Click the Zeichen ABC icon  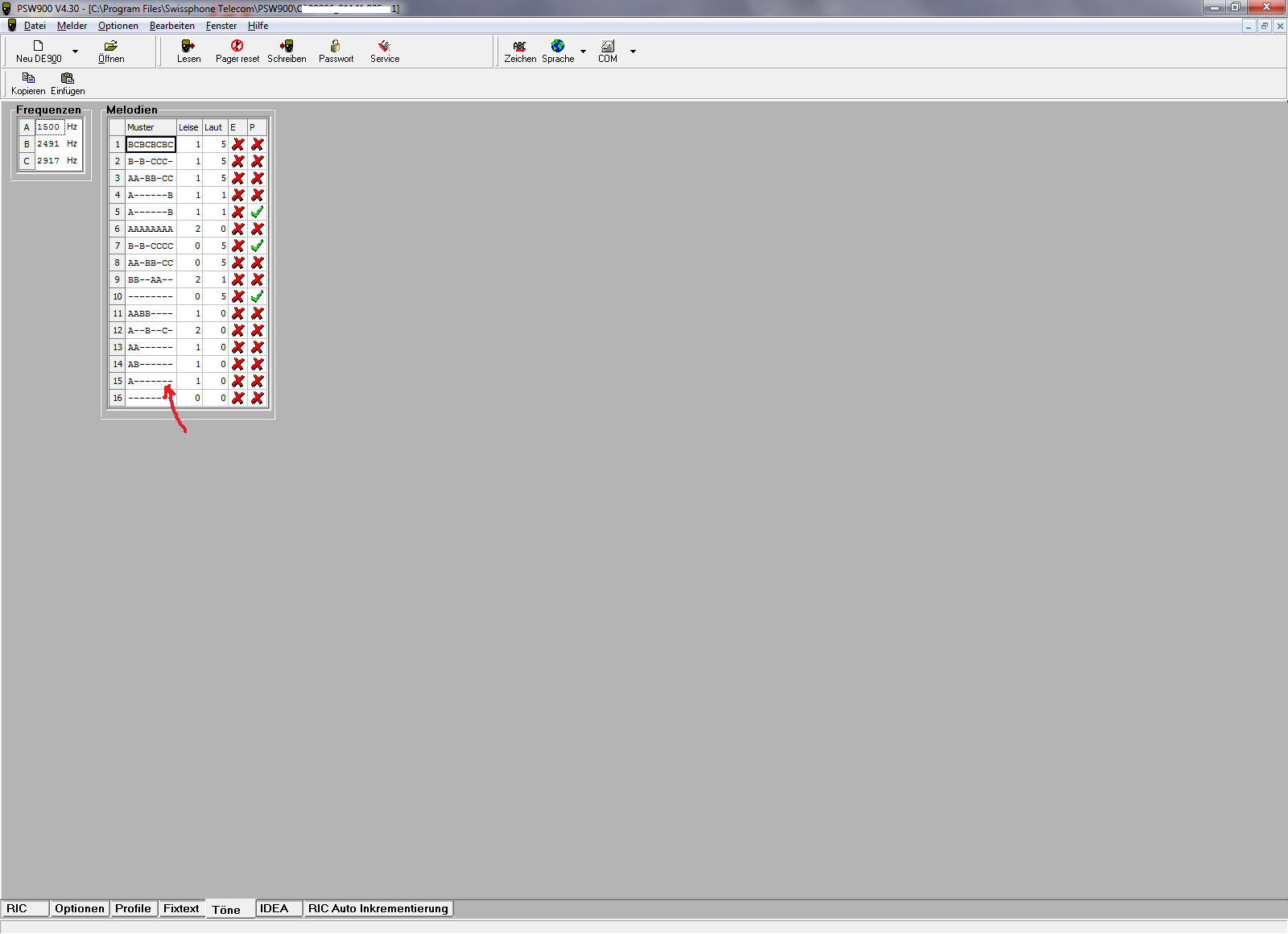coord(520,47)
